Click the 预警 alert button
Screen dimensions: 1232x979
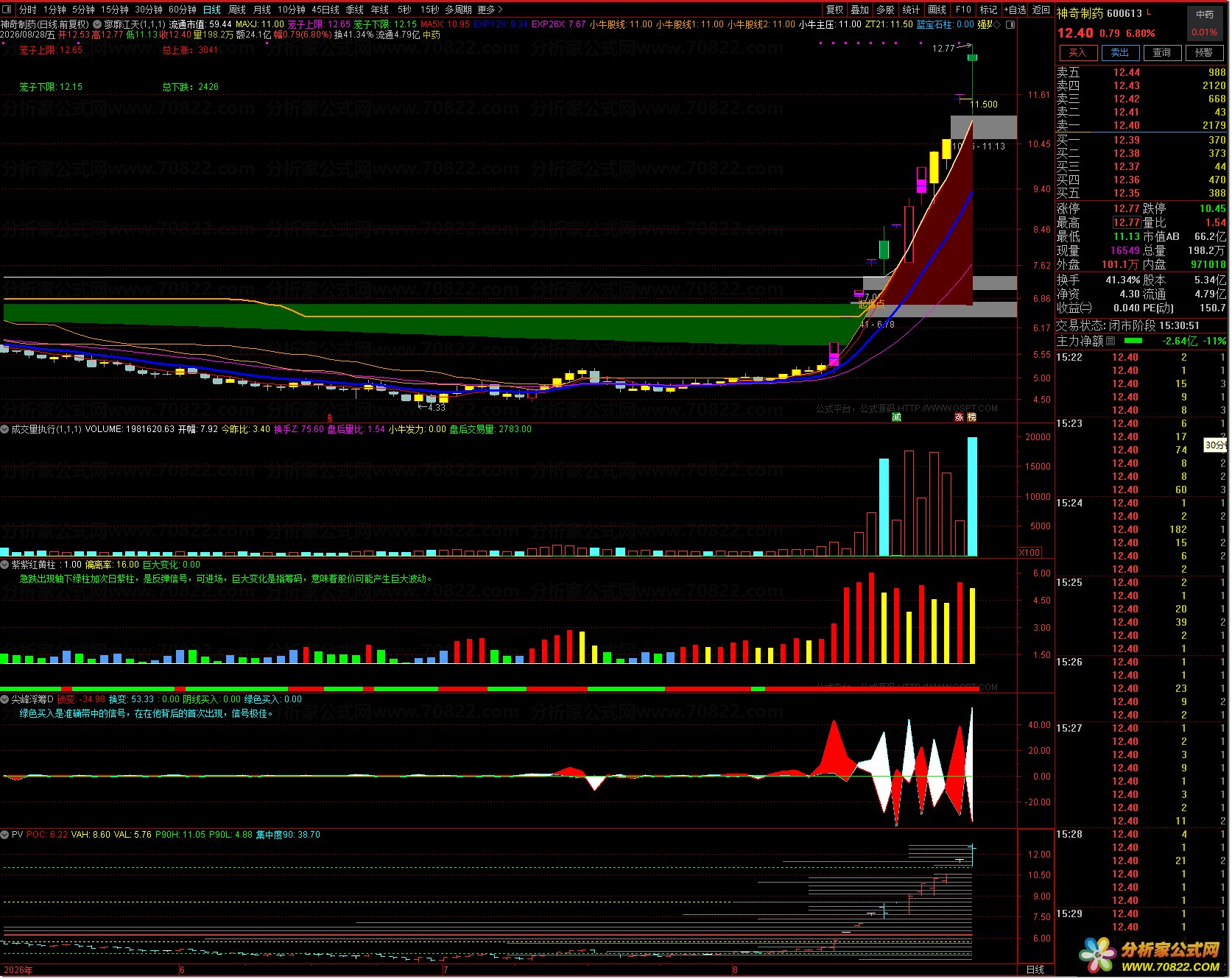(x=1204, y=53)
